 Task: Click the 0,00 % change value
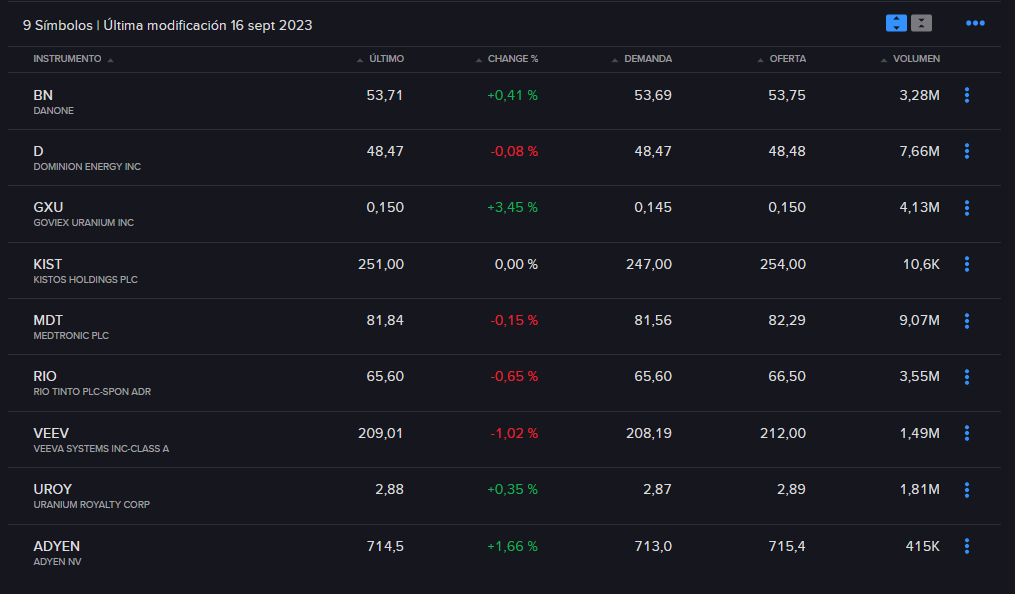[516, 264]
